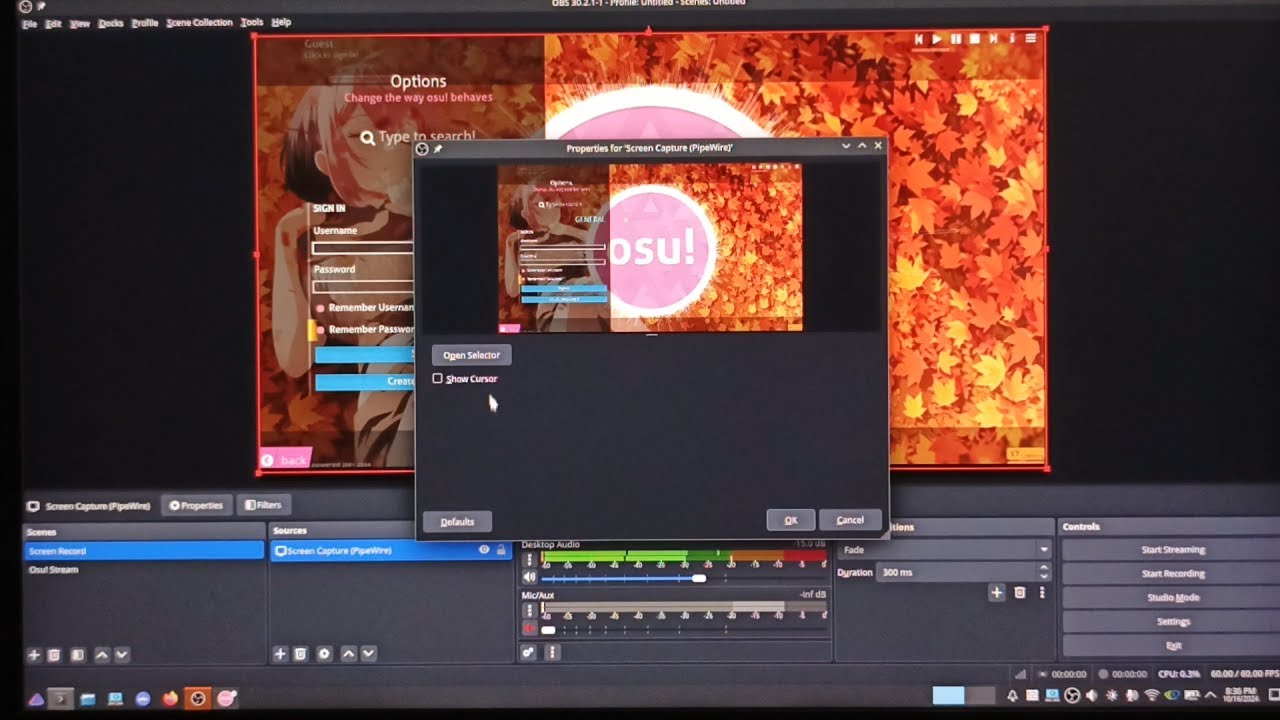Open Firefox from the taskbar
Viewport: 1280px width, 720px height.
pyautogui.click(x=171, y=698)
